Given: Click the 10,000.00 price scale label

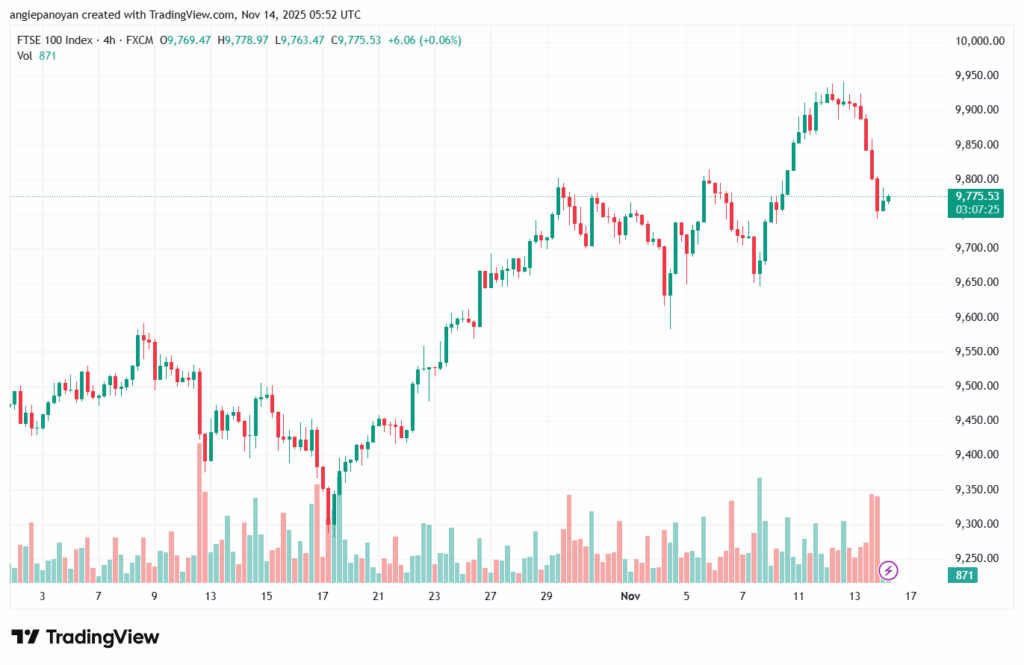Looking at the screenshot, I should [x=978, y=41].
